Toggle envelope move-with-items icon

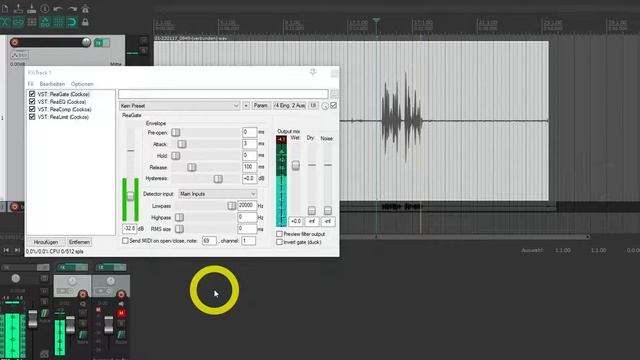point(45,22)
